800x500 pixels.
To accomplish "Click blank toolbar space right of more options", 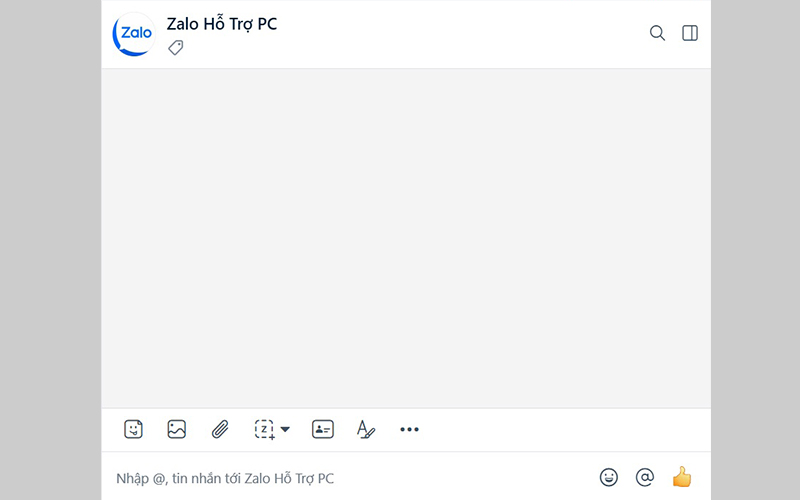I will point(560,429).
